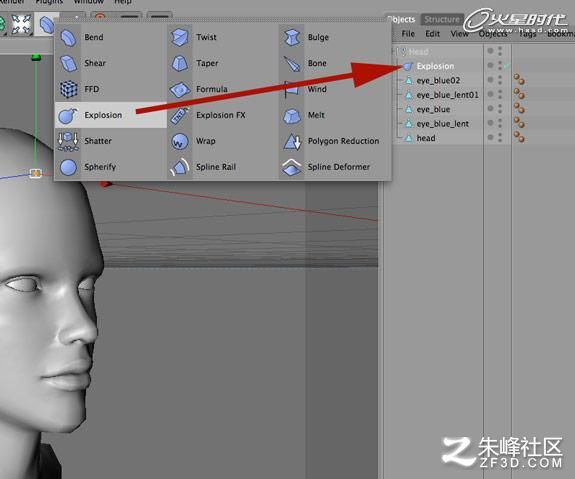Toggle visibility dots for Head parent object
The image size is (575, 479).
click(x=500, y=51)
